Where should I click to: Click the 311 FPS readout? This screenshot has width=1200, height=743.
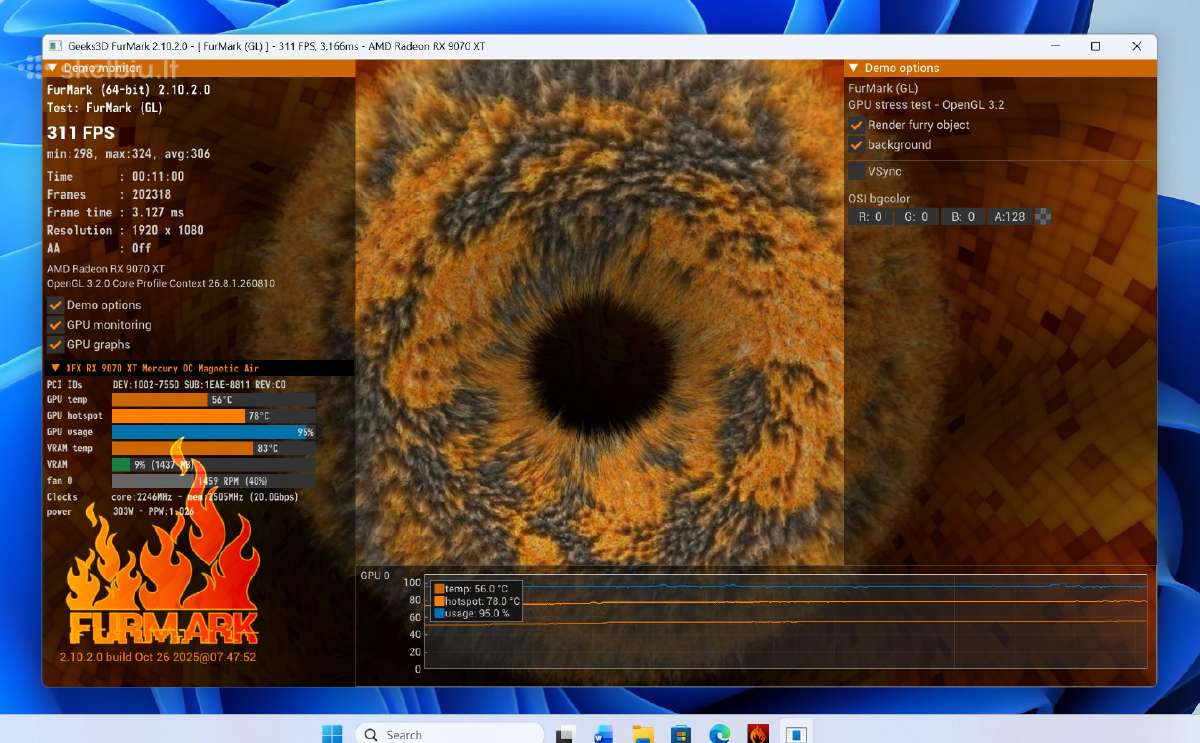(81, 133)
